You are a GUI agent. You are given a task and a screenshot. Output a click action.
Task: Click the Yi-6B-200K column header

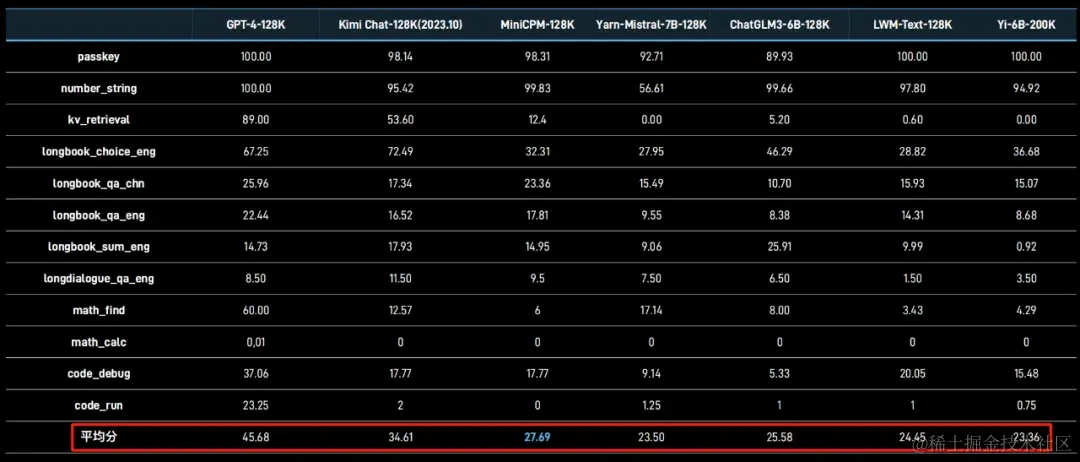click(x=1026, y=25)
